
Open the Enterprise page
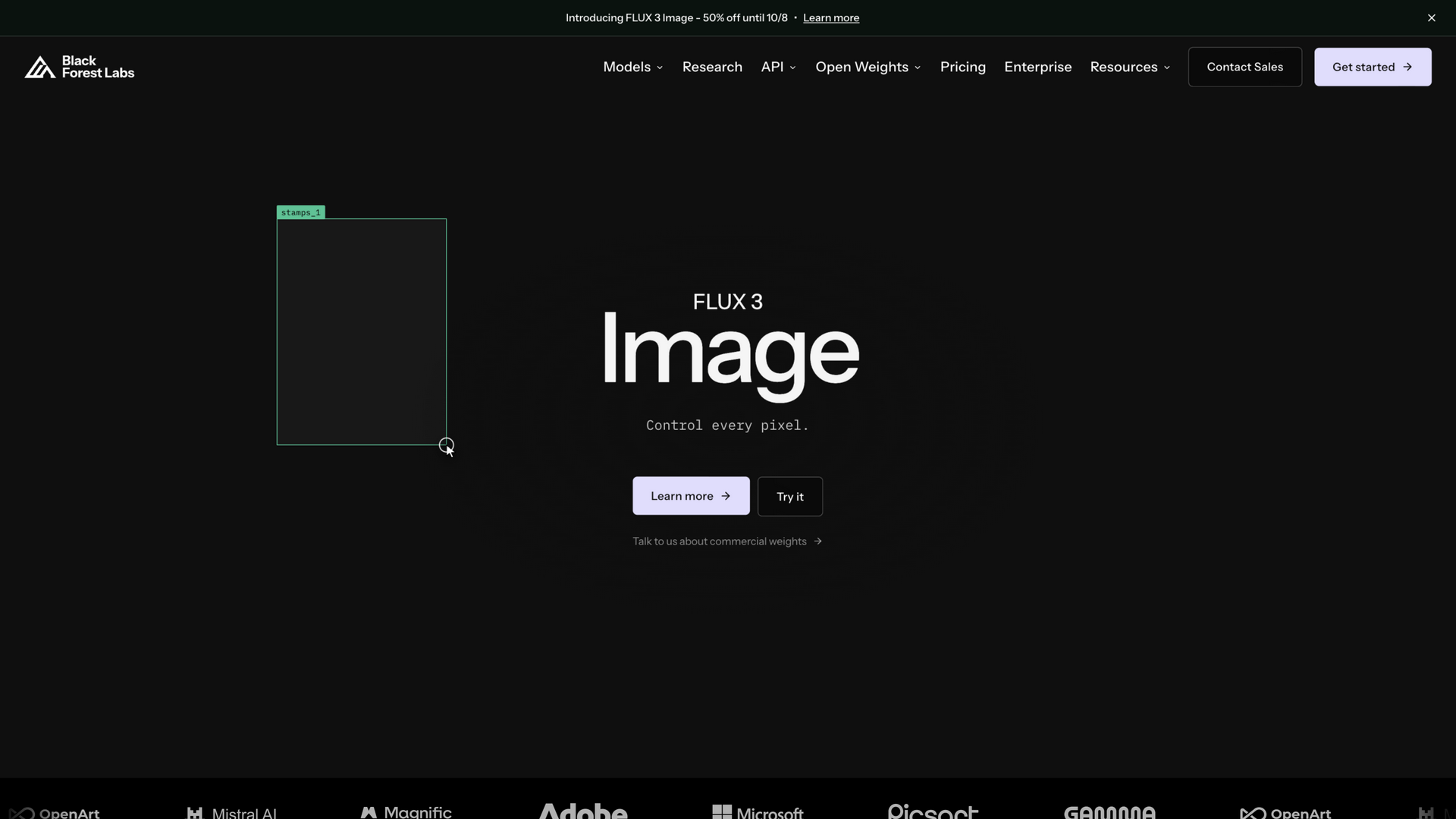[1037, 67]
